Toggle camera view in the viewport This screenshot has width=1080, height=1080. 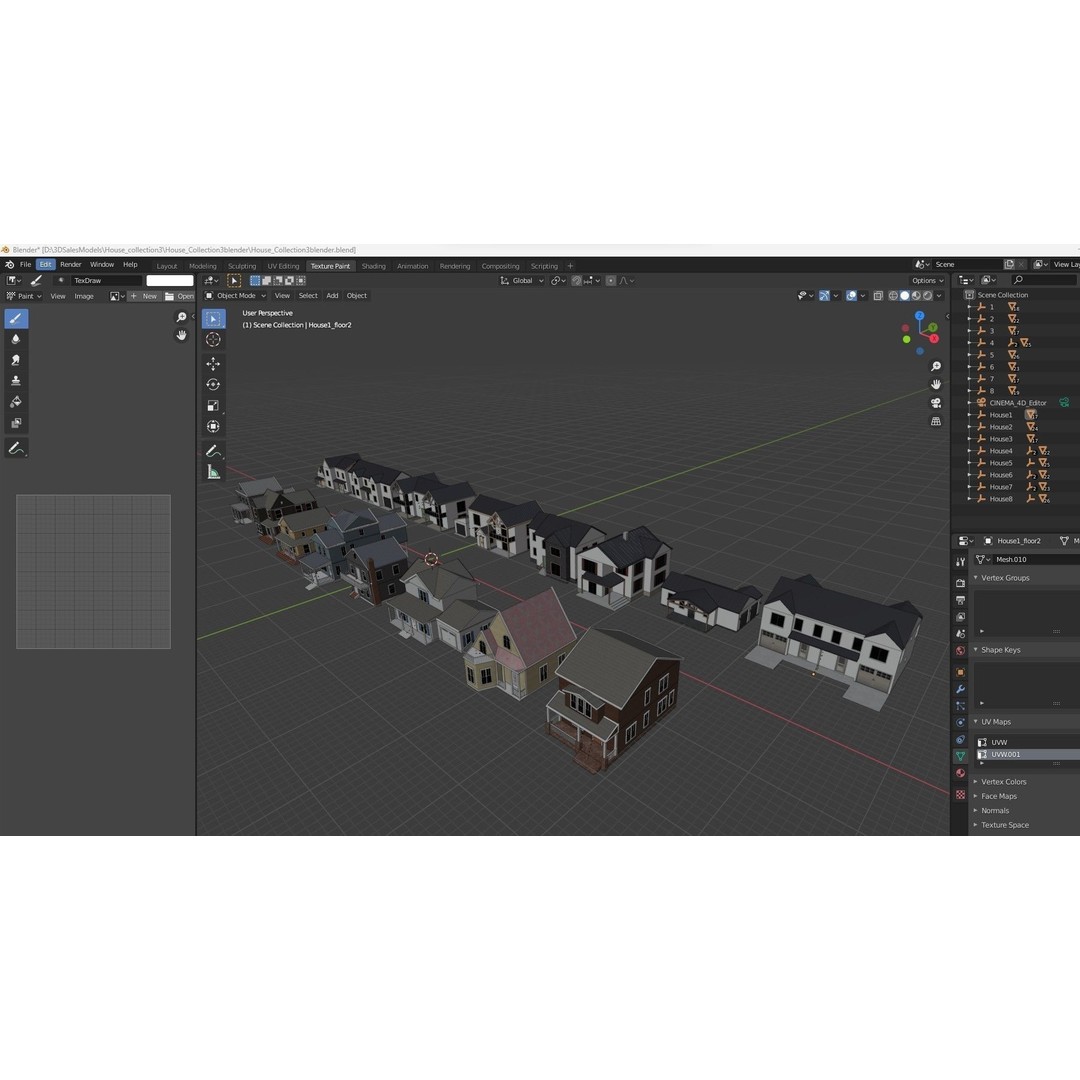(935, 403)
